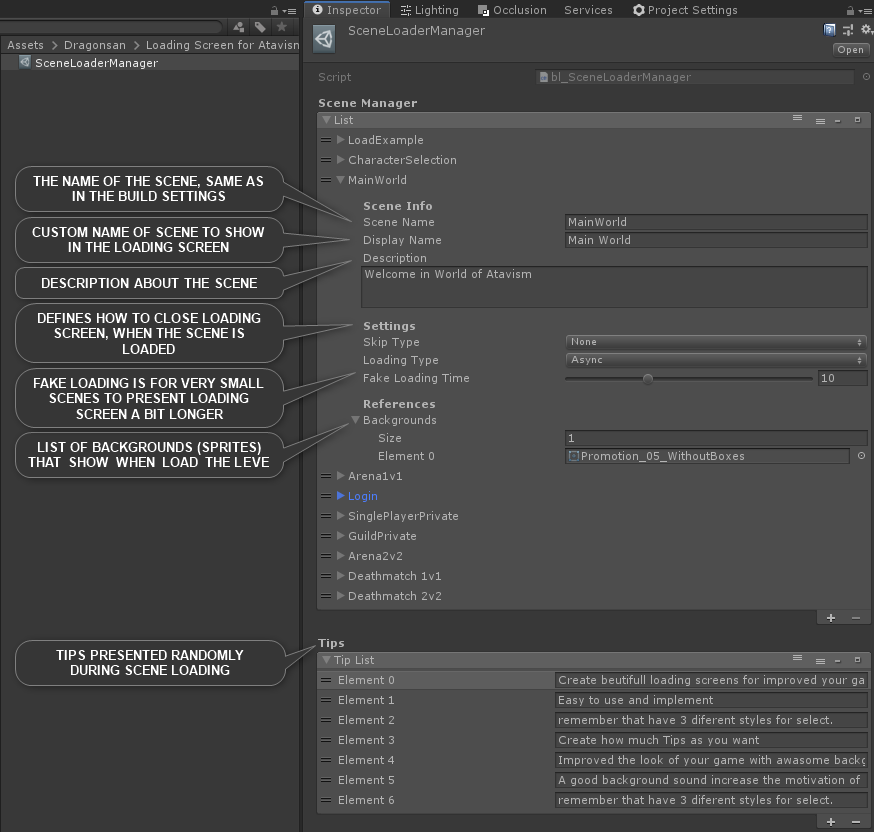The height and width of the screenshot is (832, 874).
Task: Open the Loading Type dropdown set to Async
Action: pyautogui.click(x=715, y=360)
